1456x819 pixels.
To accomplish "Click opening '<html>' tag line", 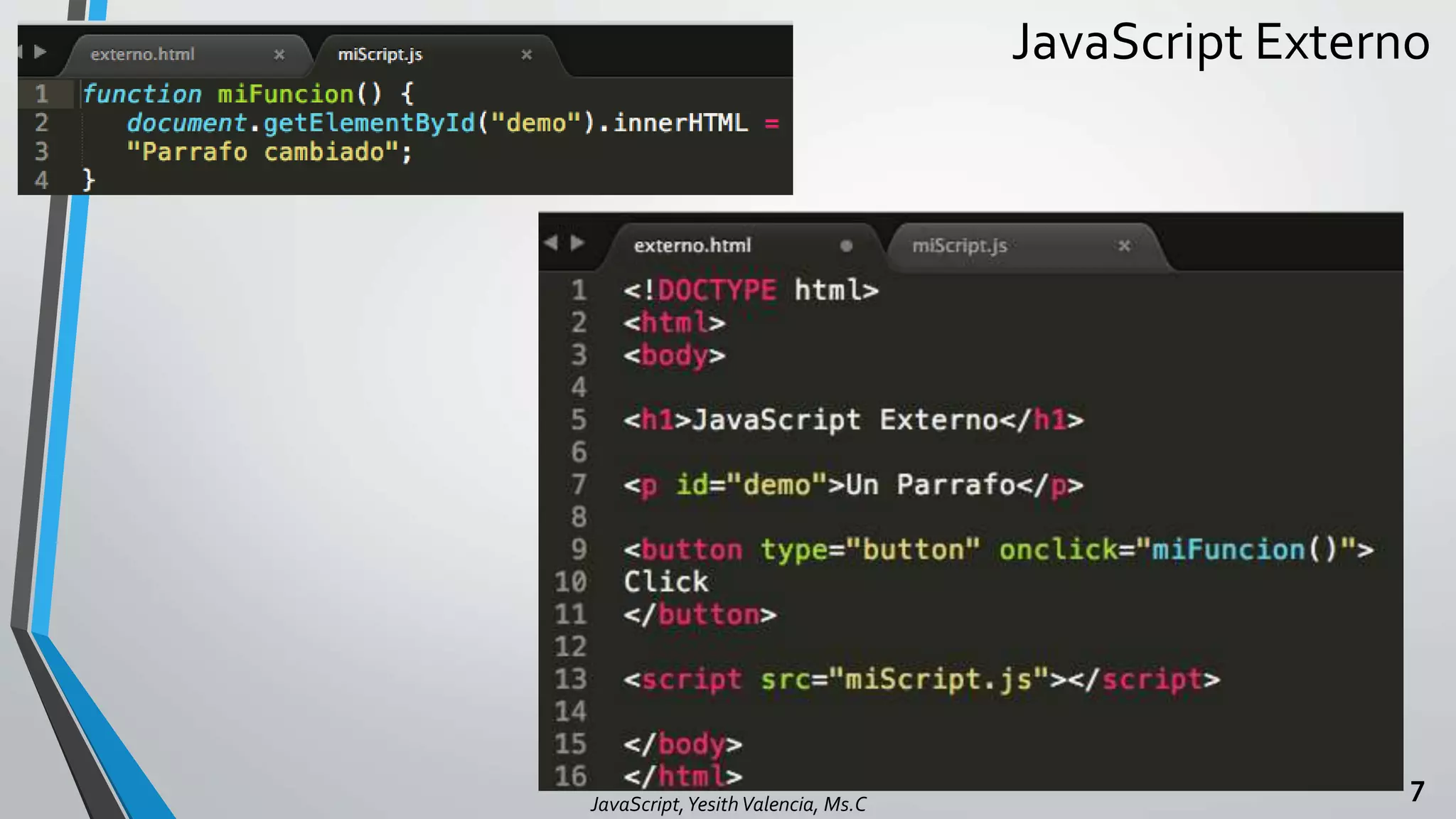I will (675, 323).
